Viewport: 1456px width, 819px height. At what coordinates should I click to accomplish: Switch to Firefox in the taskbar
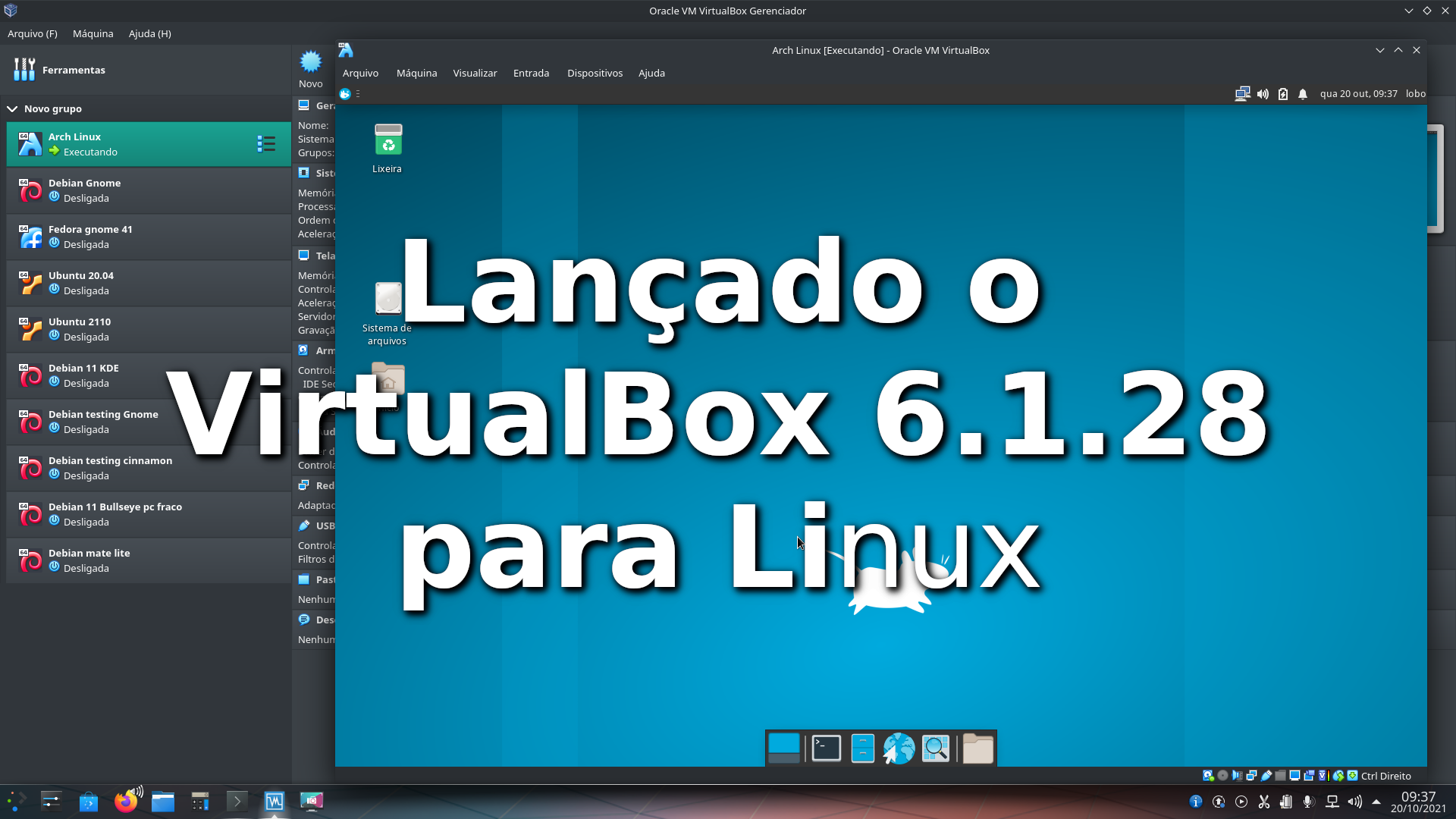(x=127, y=801)
